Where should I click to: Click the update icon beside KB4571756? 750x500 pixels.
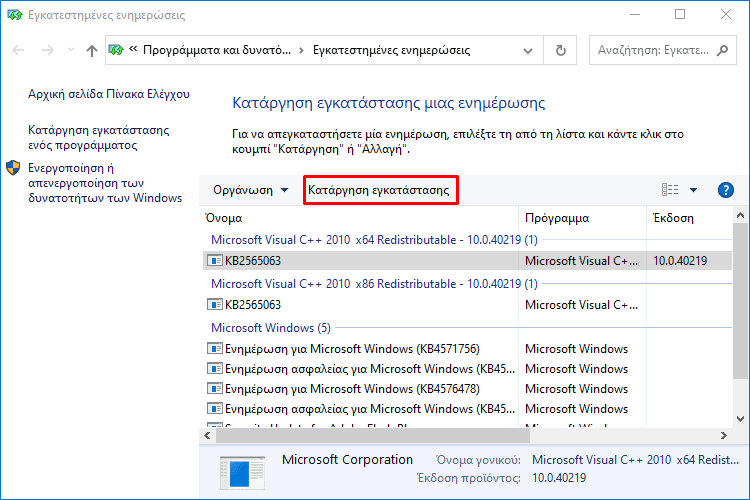214,348
